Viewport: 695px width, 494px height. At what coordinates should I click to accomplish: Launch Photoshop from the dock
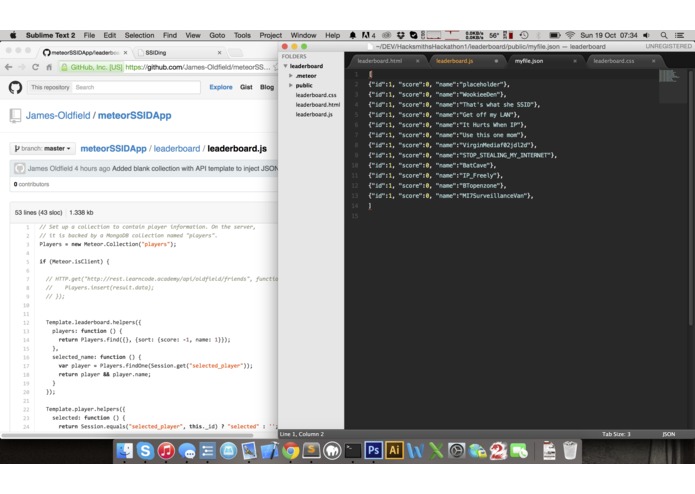click(373, 451)
